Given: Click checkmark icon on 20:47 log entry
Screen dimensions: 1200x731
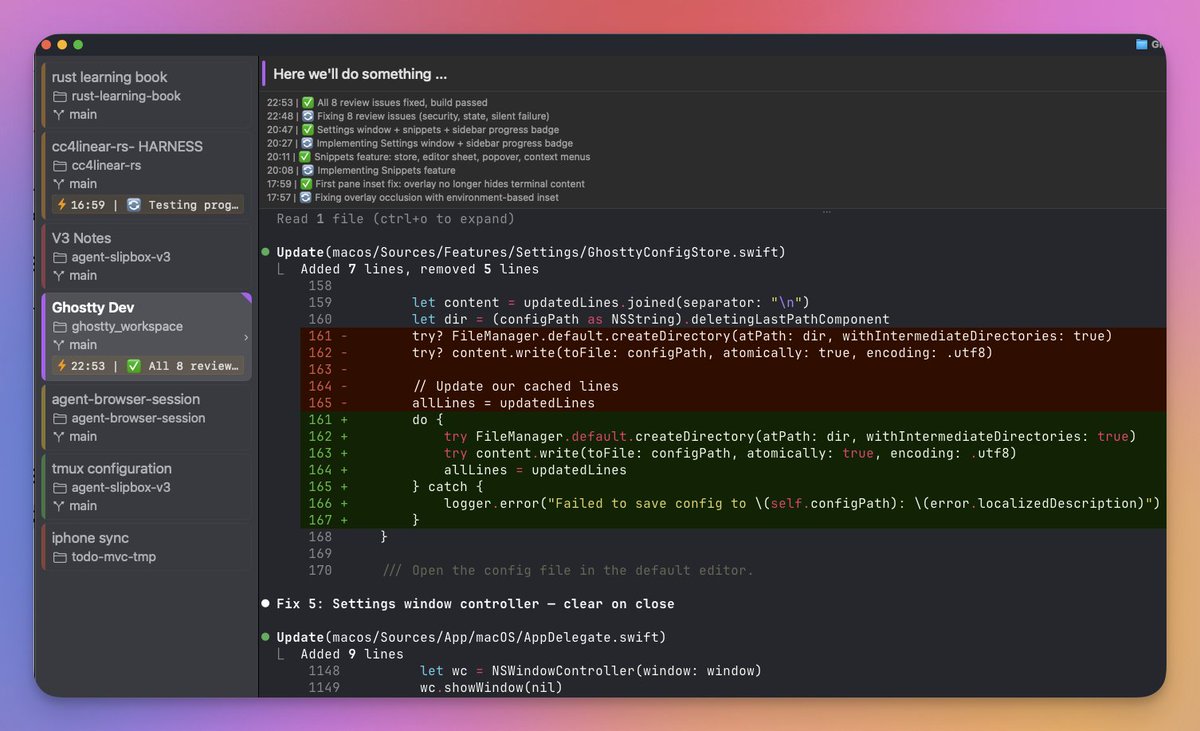Looking at the screenshot, I should tap(308, 130).
